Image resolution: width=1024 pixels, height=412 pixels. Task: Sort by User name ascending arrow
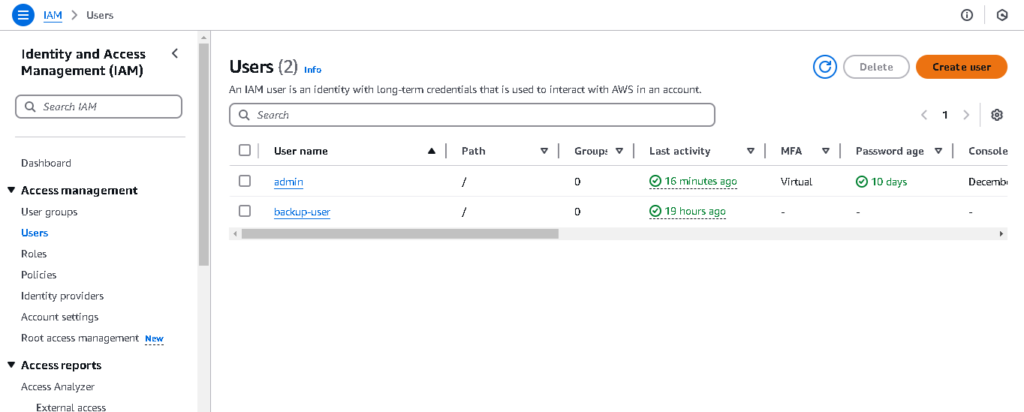click(431, 151)
